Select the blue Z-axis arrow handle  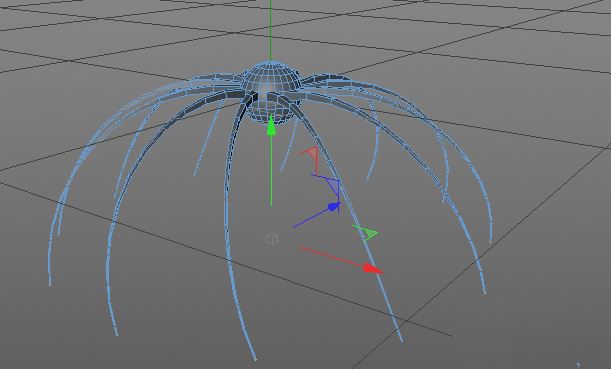click(x=333, y=207)
